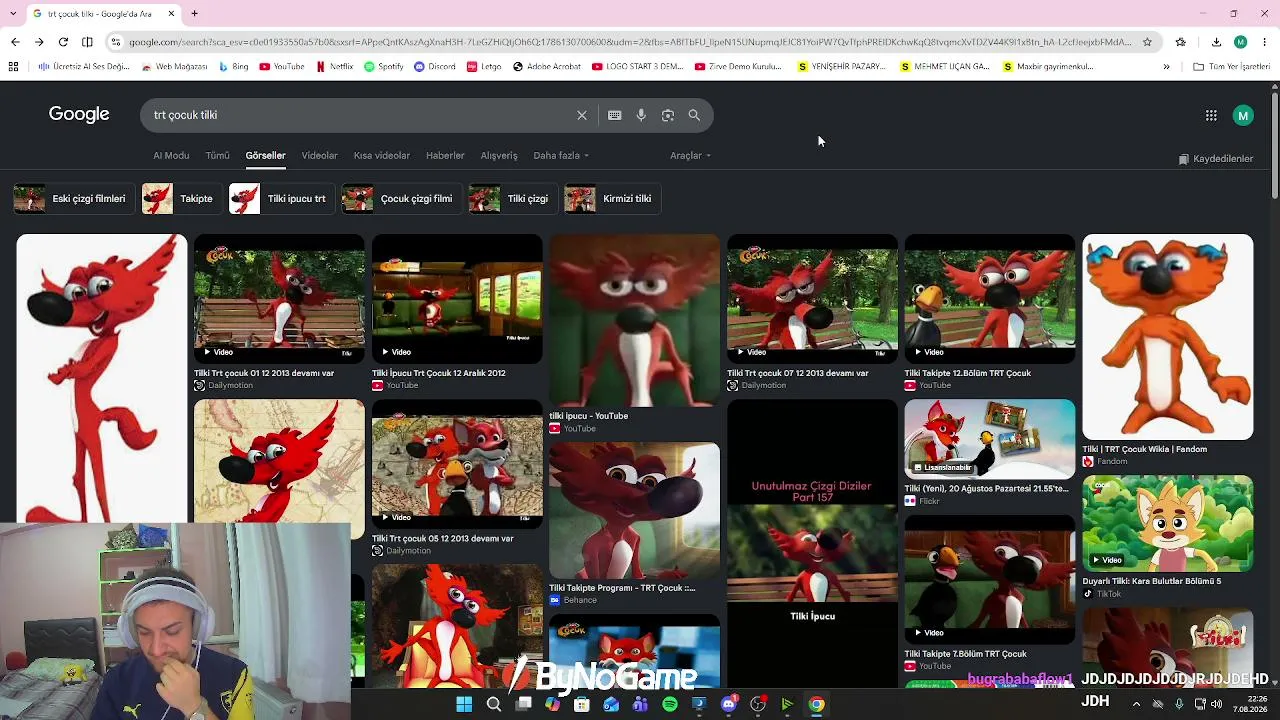1280x720 pixels.
Task: Open the 'Tüm Yer İşaretleri' bookmarks folder
Action: point(1231,67)
